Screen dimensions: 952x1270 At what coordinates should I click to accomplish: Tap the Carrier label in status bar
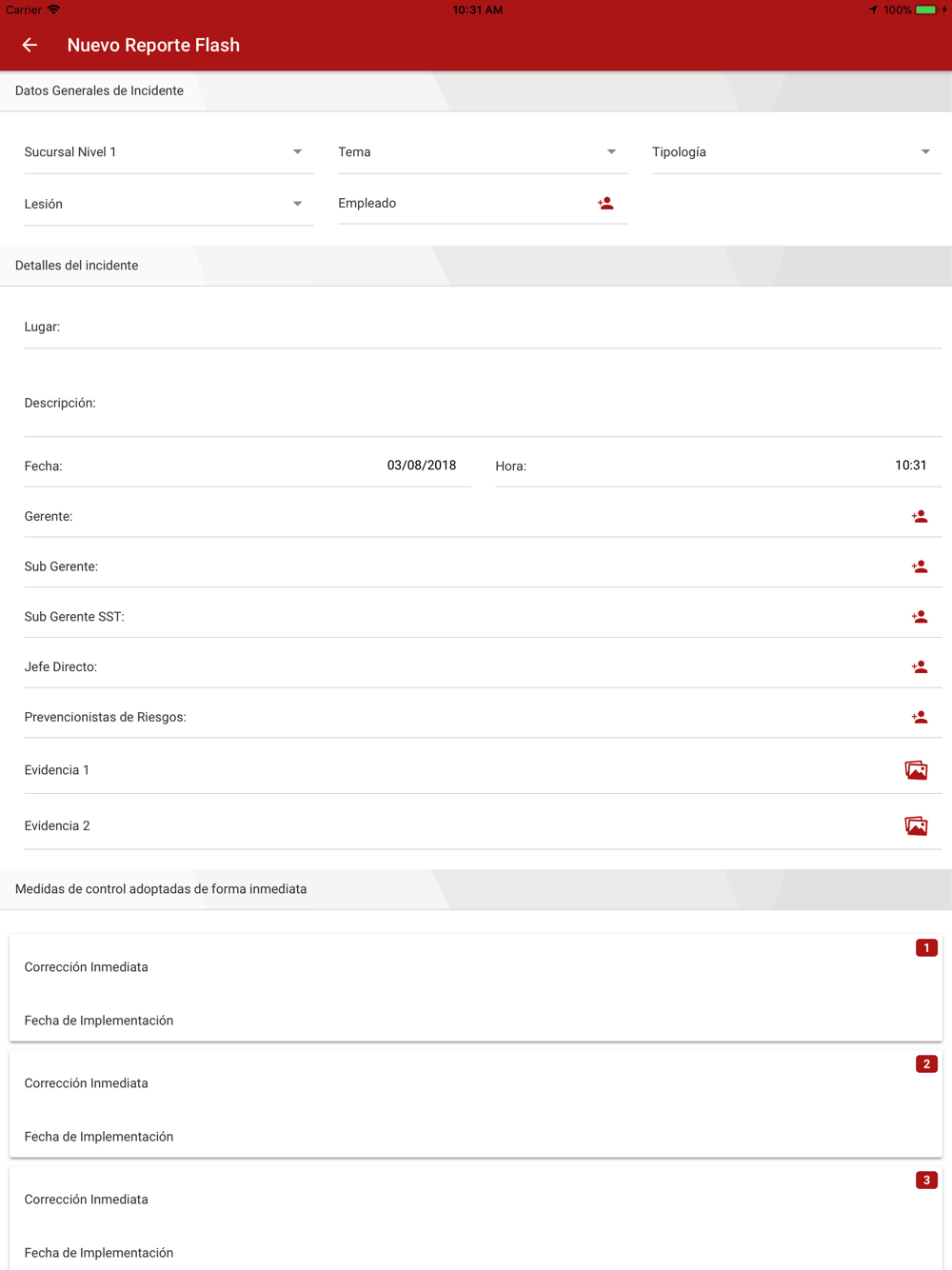click(x=24, y=10)
